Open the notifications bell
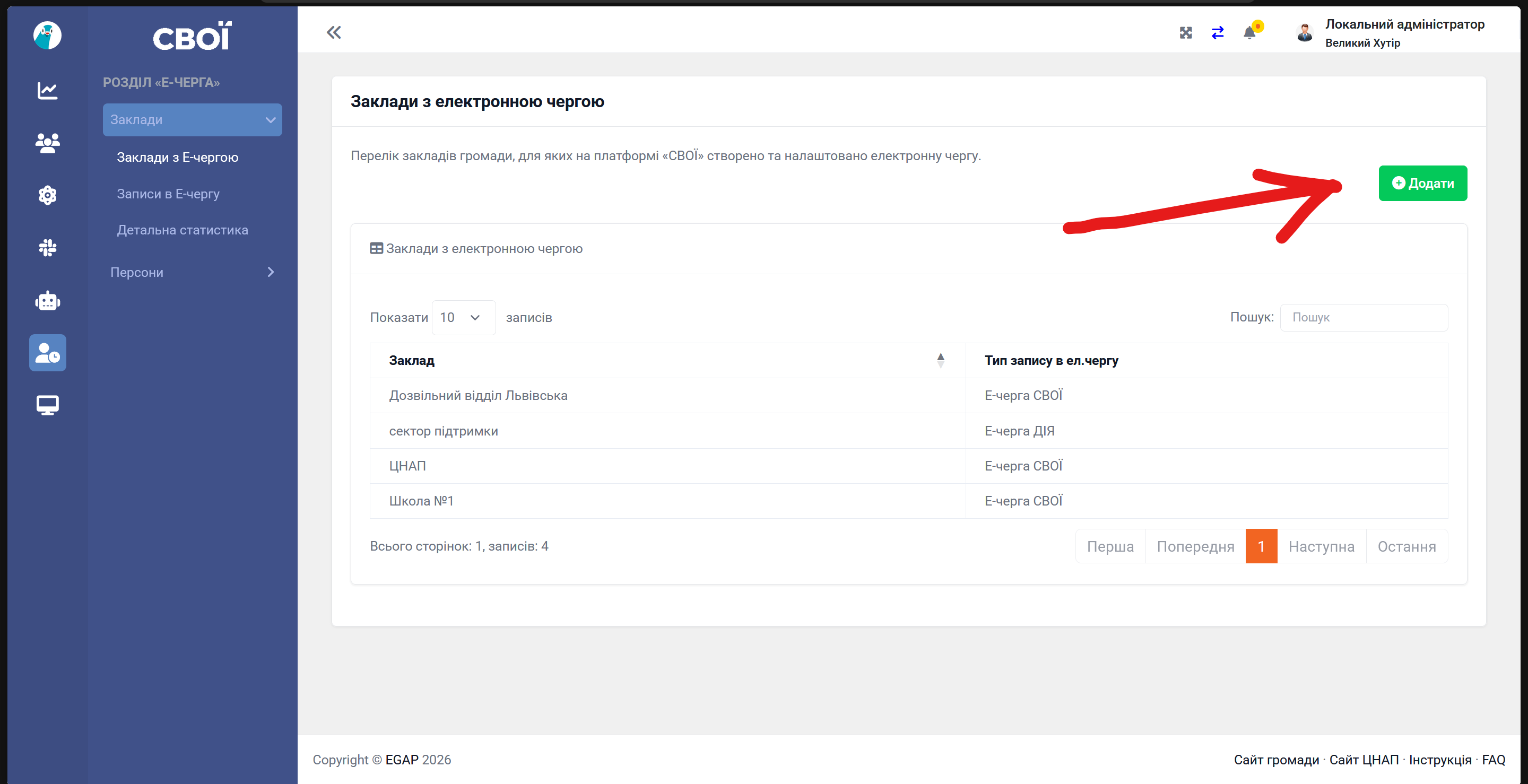Image resolution: width=1528 pixels, height=784 pixels. tap(1249, 32)
